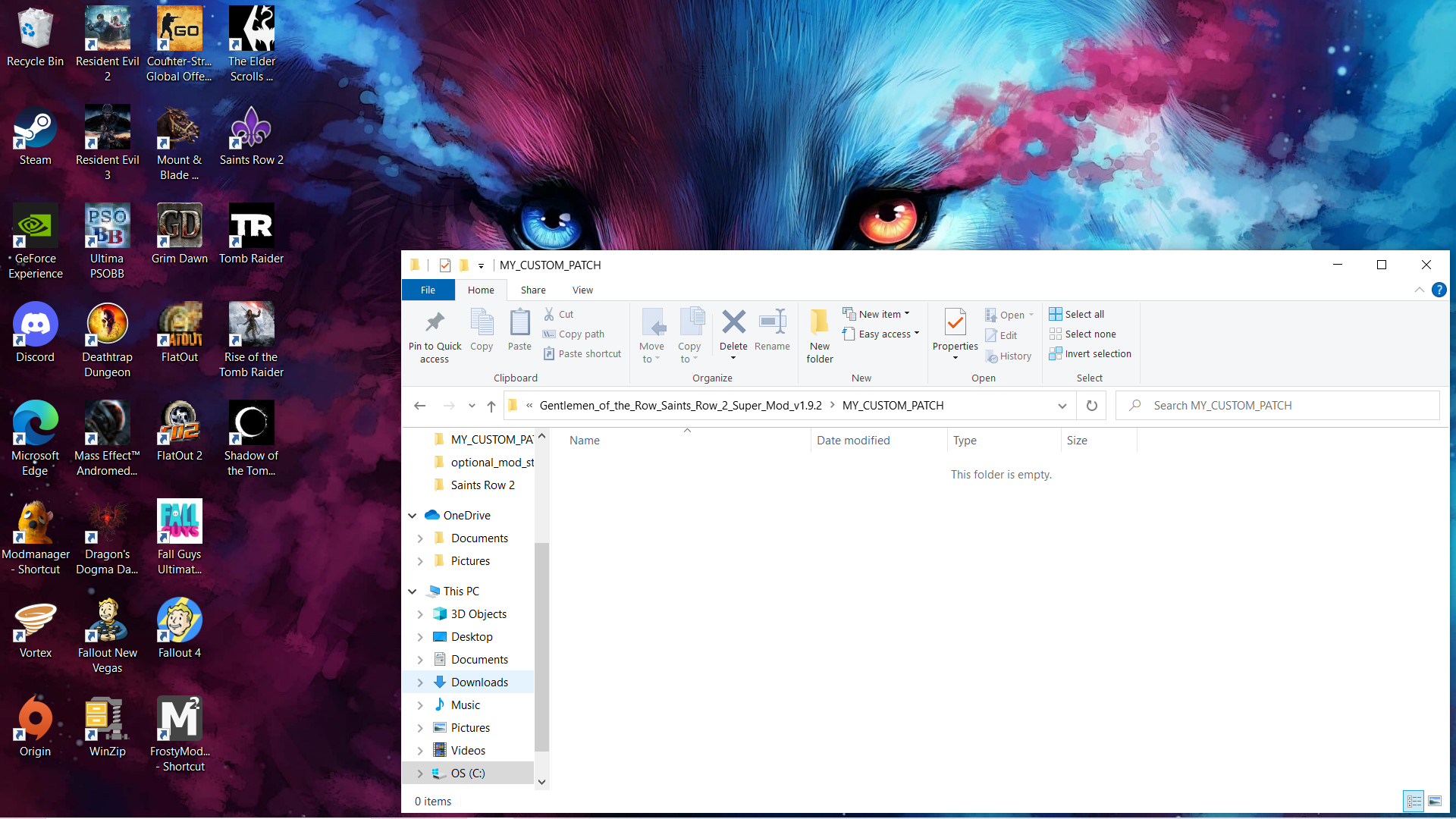Expand the Downloads tree node
This screenshot has width=1456, height=819.
(x=420, y=682)
